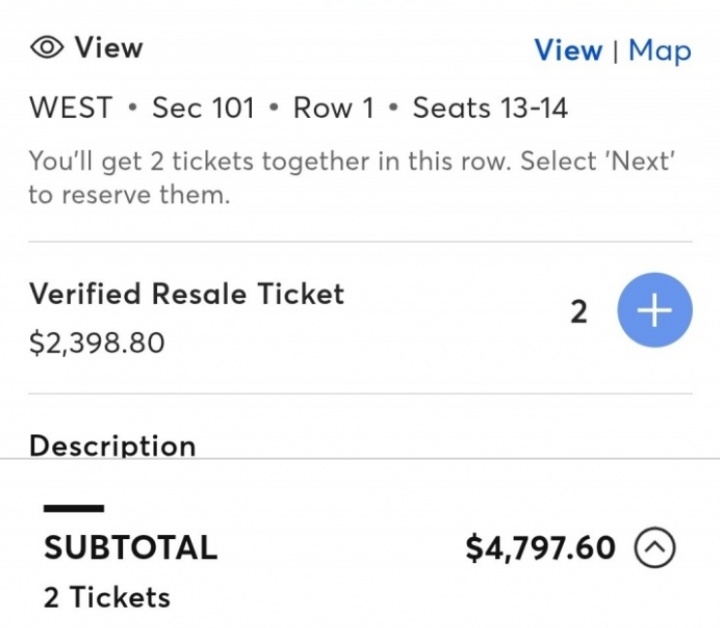
Task: Click the tickets together helper message
Action: coord(350,177)
